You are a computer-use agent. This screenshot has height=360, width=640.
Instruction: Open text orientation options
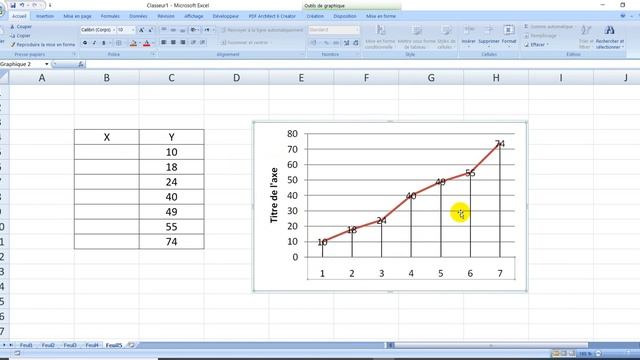point(194,30)
